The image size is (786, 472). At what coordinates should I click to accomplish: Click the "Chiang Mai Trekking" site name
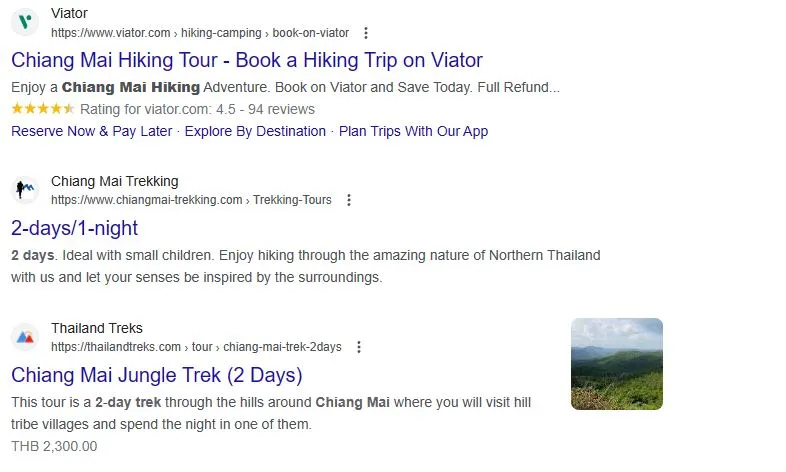point(114,181)
